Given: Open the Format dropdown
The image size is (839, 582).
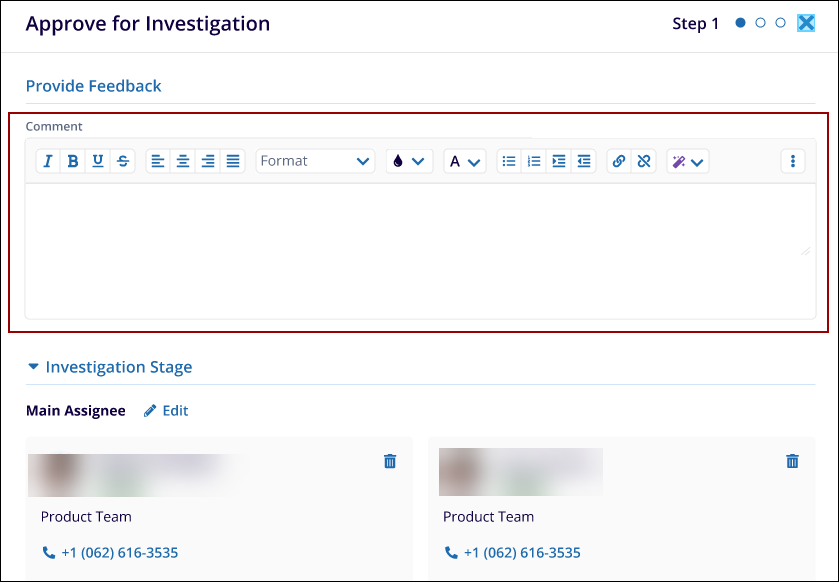Looking at the screenshot, I should click(315, 161).
